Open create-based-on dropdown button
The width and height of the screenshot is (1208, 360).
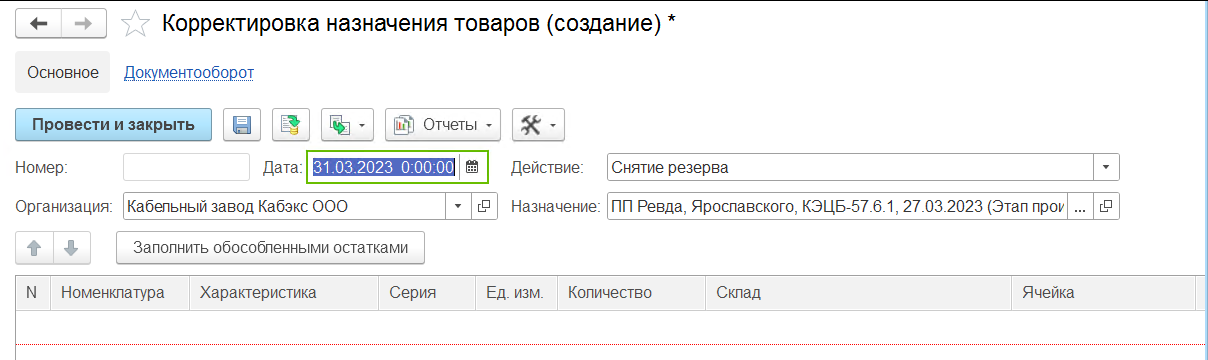pos(348,125)
